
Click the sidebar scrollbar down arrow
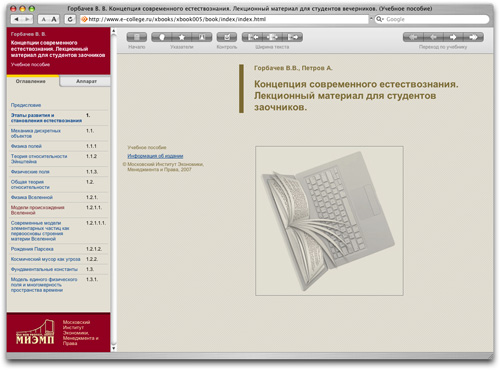coord(114,348)
